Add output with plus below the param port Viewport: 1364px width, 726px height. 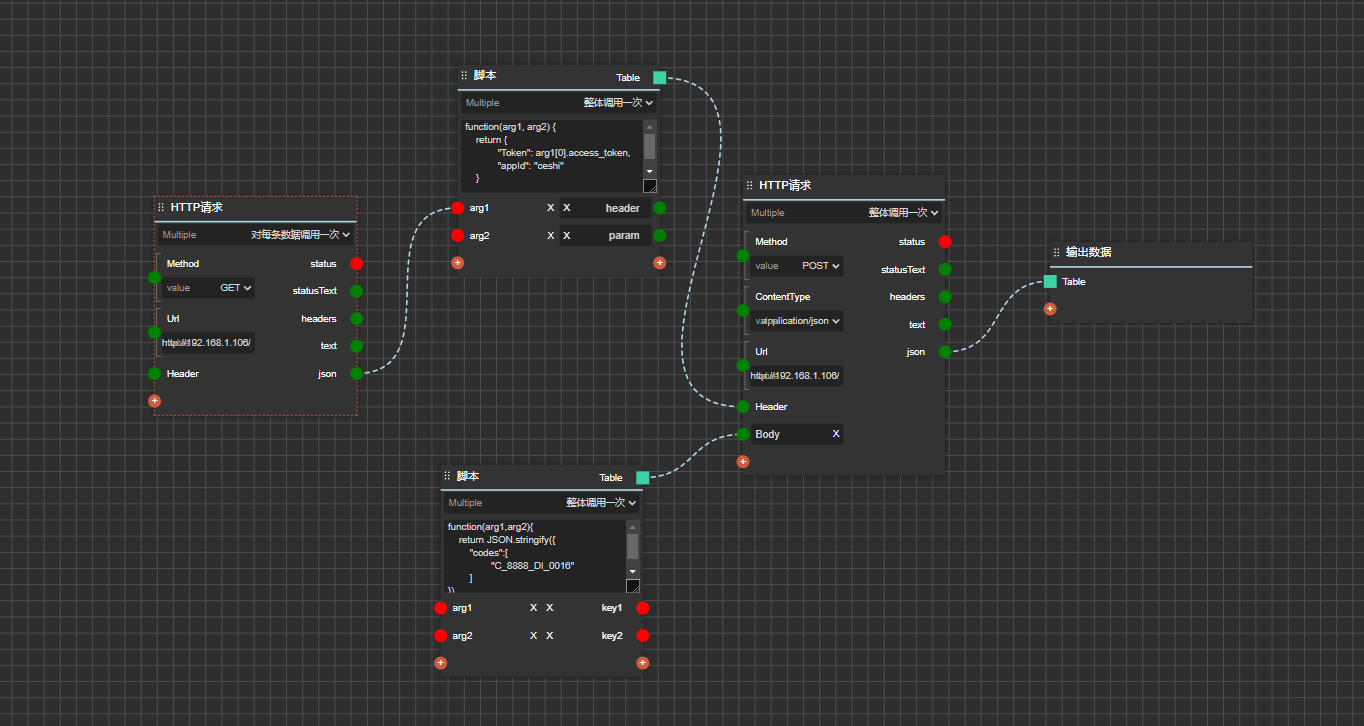click(659, 263)
